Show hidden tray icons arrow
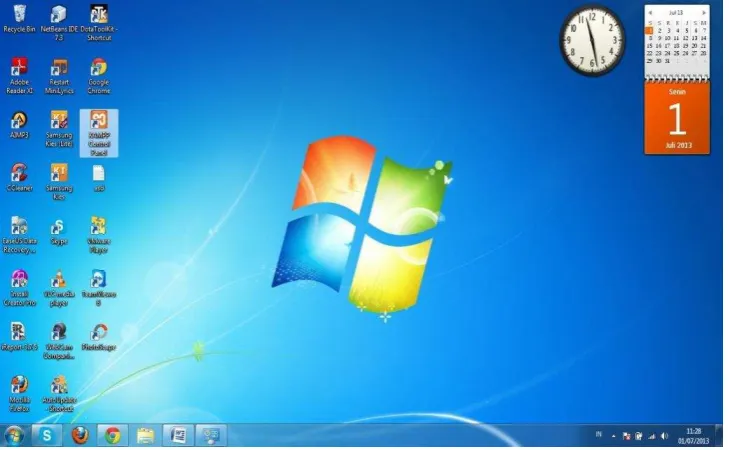 (614, 436)
